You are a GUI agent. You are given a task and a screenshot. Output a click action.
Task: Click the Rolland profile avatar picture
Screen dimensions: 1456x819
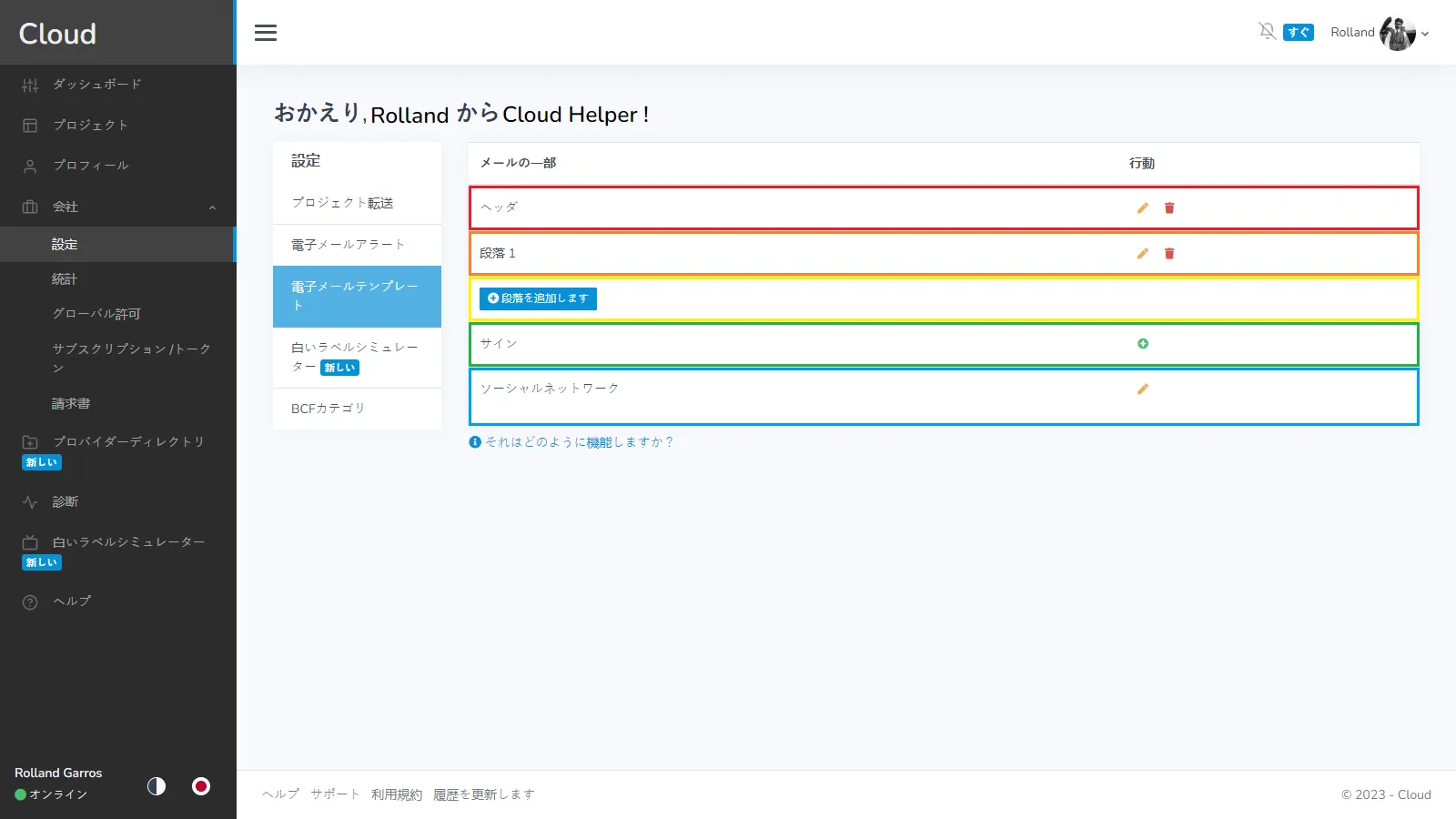(x=1397, y=34)
